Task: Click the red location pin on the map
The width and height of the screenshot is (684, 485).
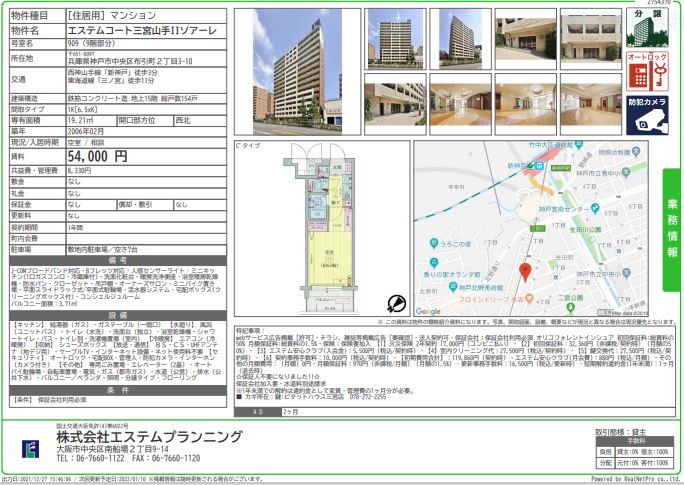Action: [x=525, y=272]
